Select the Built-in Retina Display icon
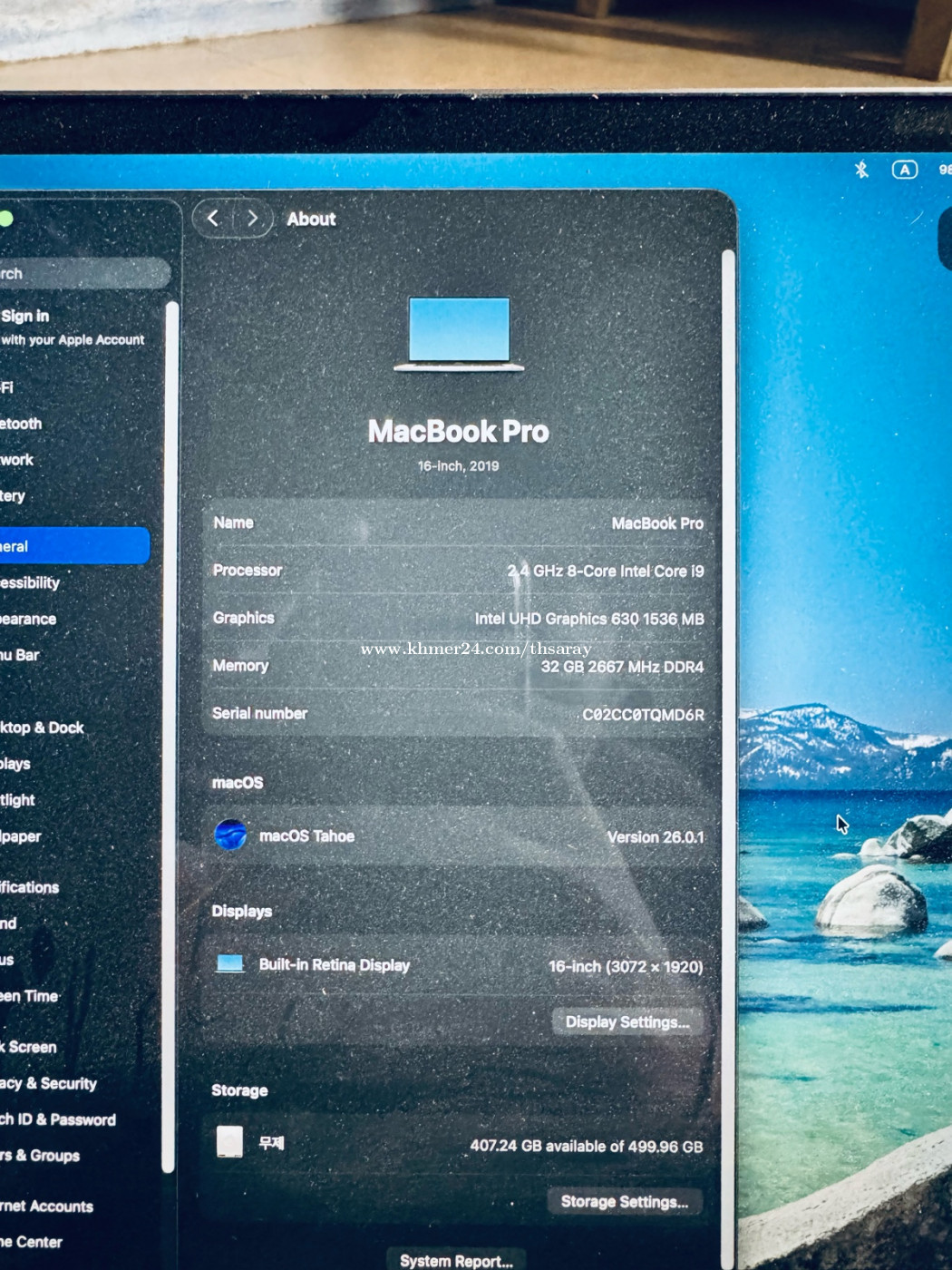This screenshot has width=952, height=1270. pos(229,963)
